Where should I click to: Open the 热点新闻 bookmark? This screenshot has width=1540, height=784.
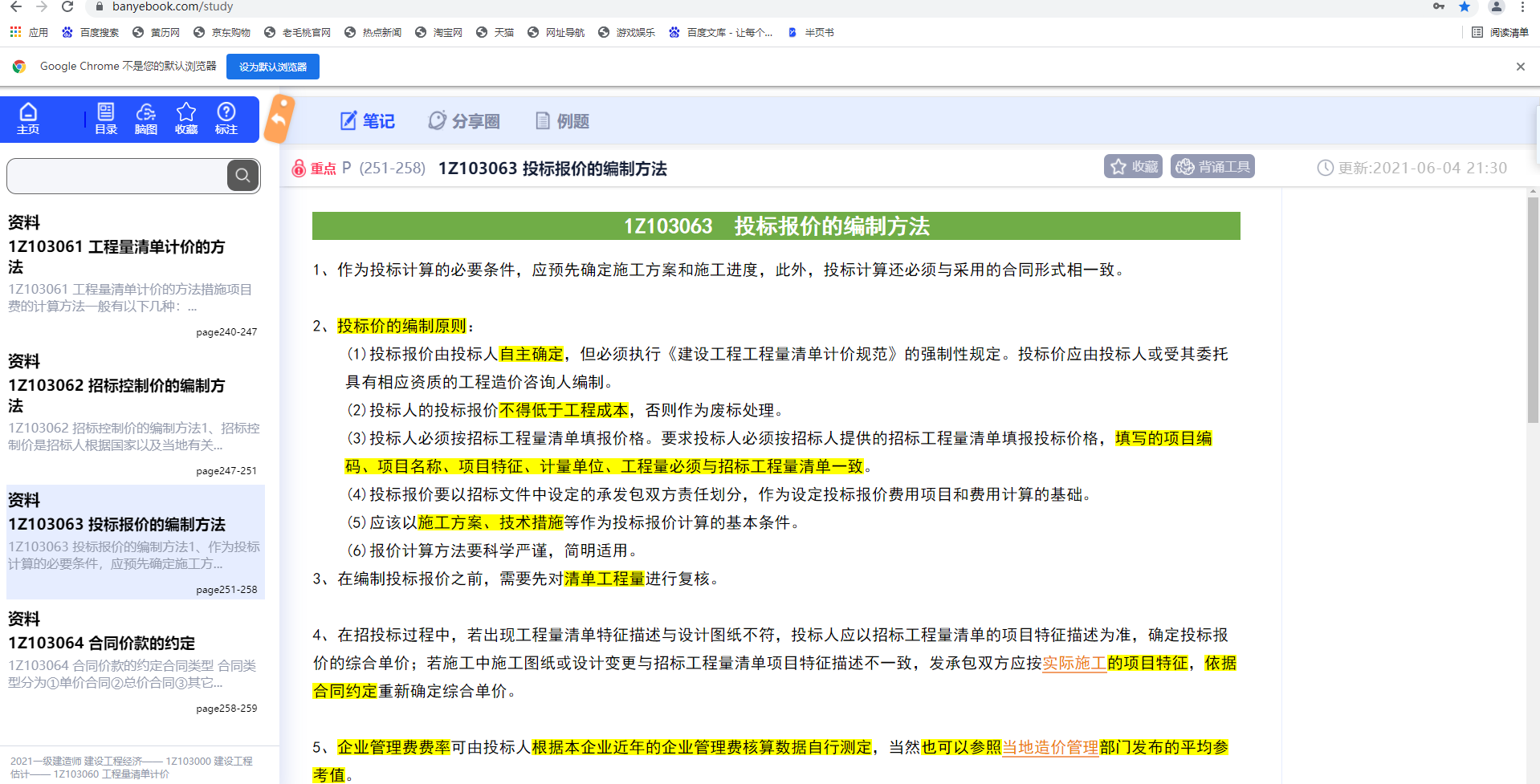coord(373,32)
